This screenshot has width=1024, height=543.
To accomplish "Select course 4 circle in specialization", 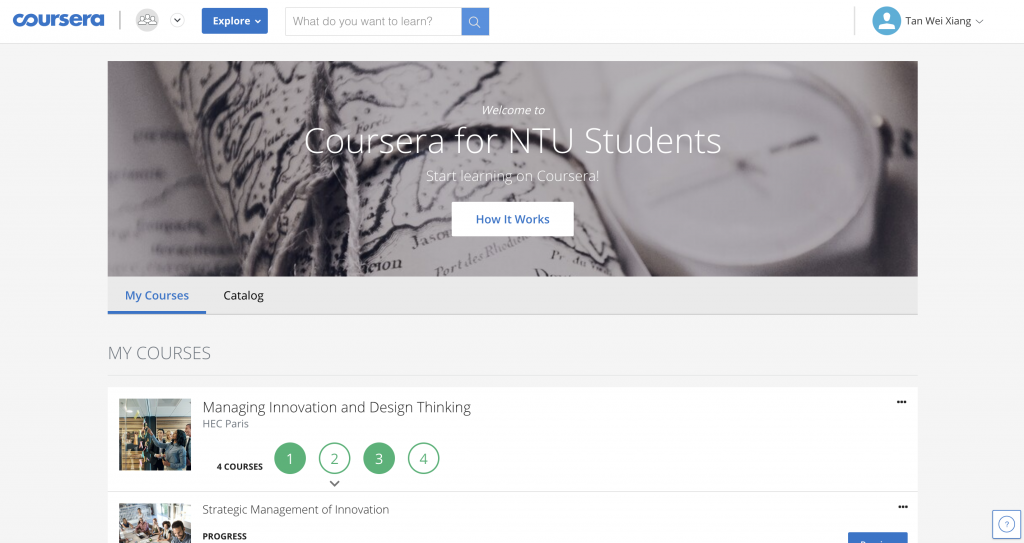I will pos(423,459).
